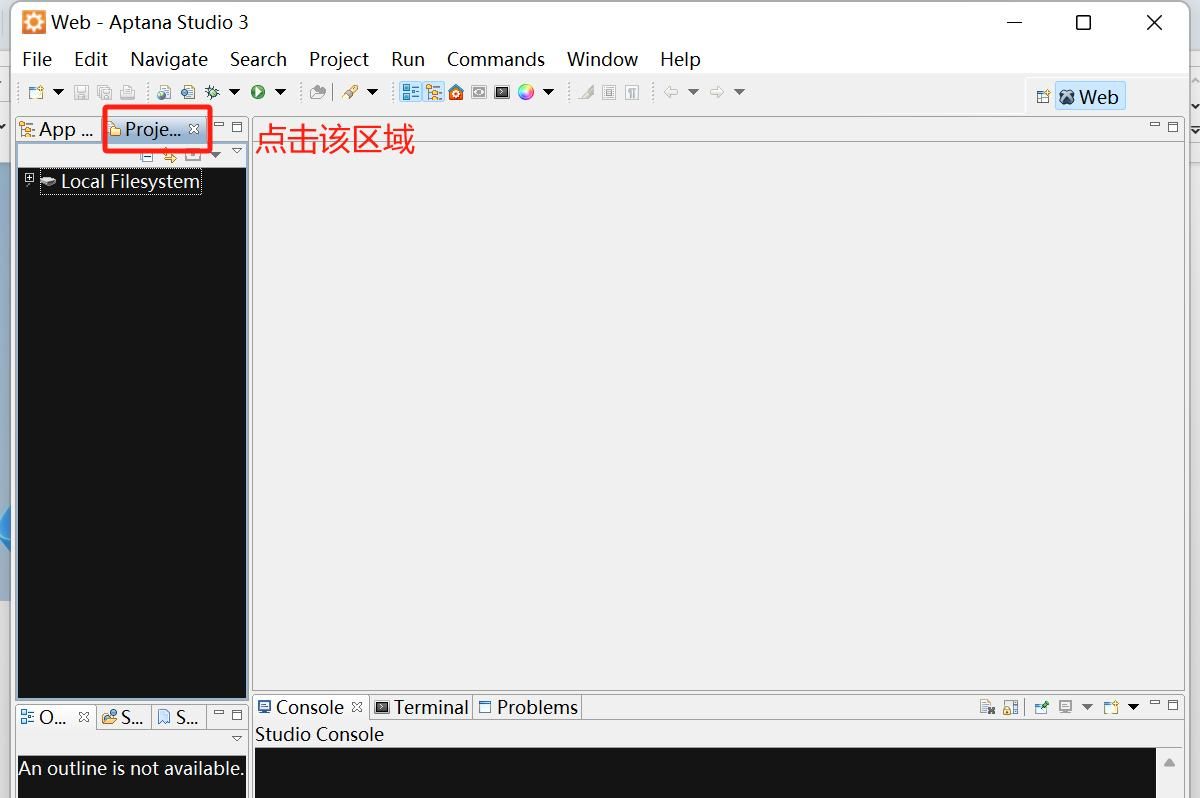This screenshot has height=798, width=1200.
Task: Open the New wizard dropdown arrow
Action: [x=58, y=91]
